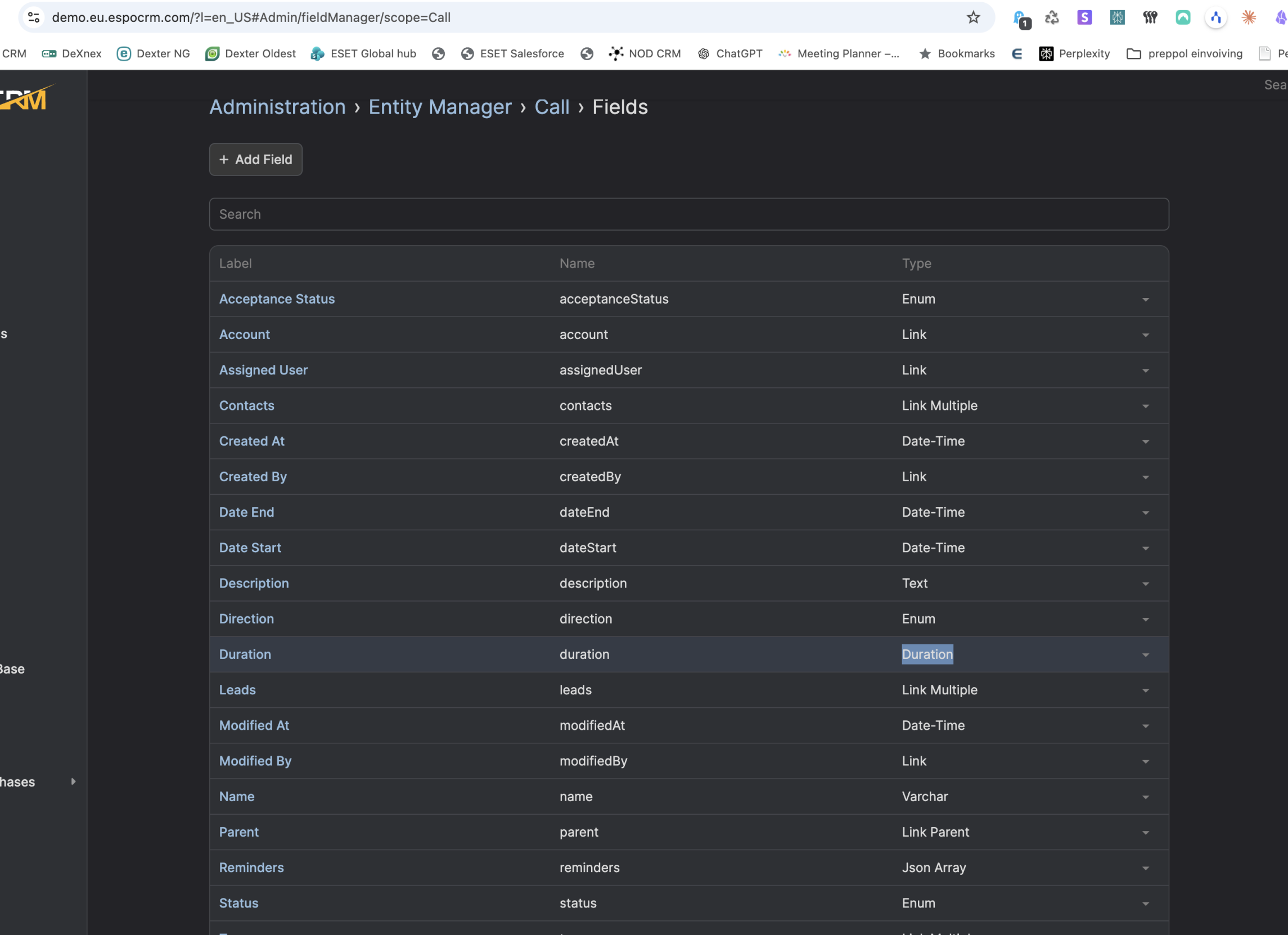1288x935 pixels.
Task: Open preppol einvoiving bookmark folder
Action: (1185, 53)
